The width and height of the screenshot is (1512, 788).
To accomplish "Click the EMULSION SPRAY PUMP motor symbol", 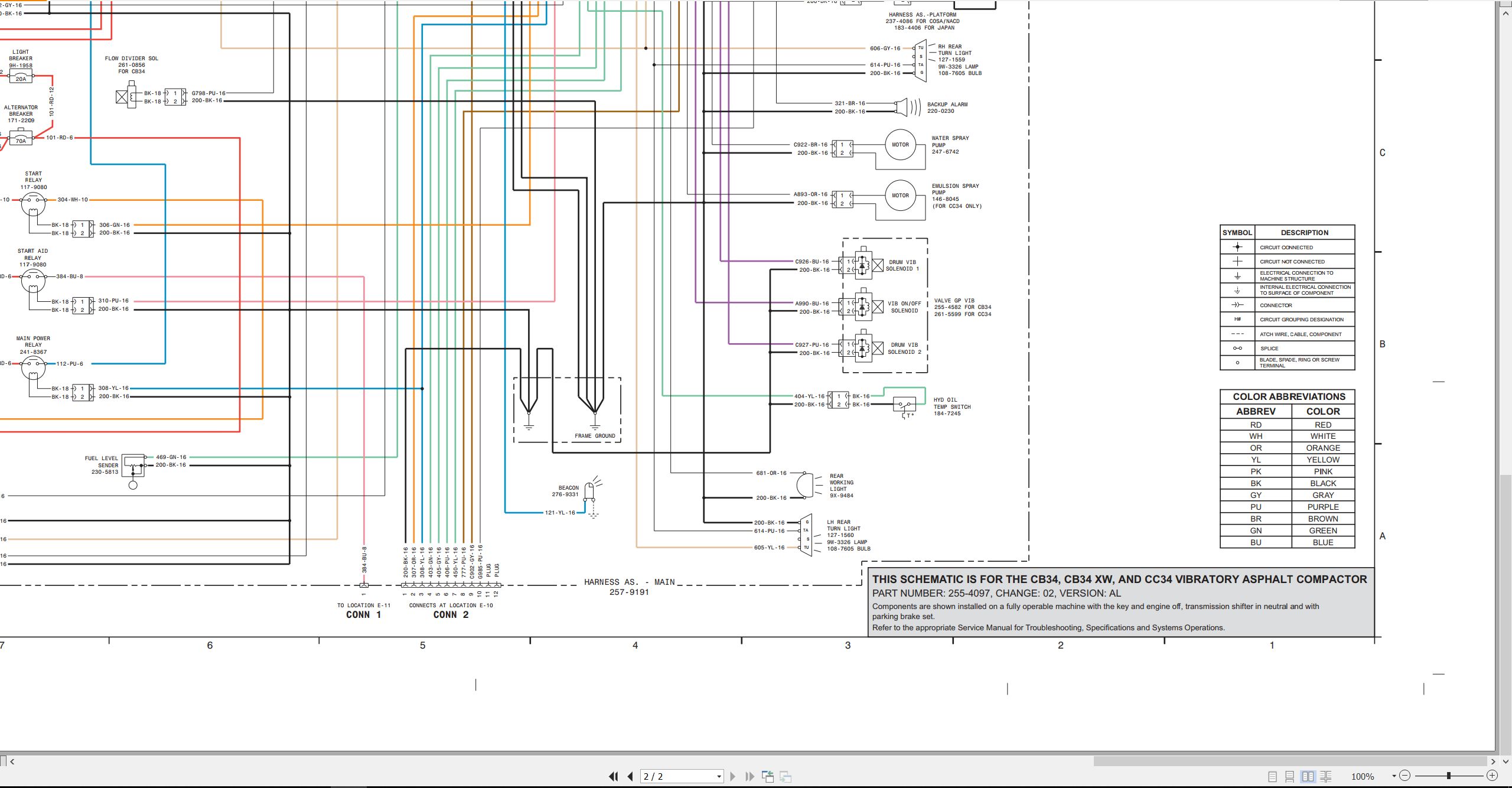I will 900,196.
